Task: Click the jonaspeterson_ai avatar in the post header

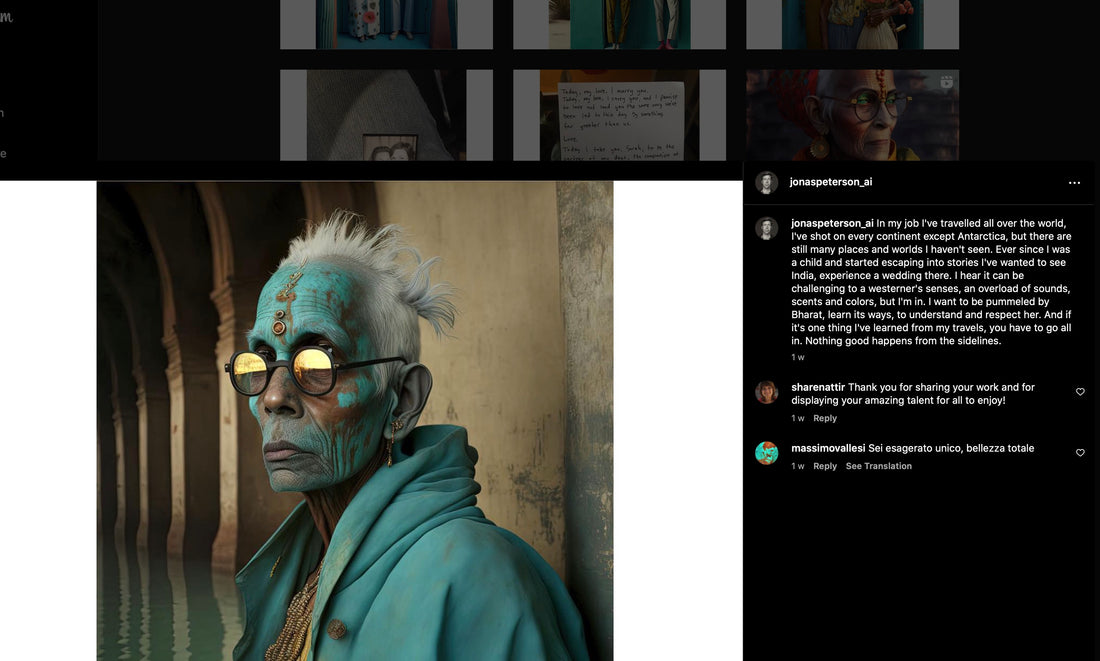Action: (x=767, y=183)
